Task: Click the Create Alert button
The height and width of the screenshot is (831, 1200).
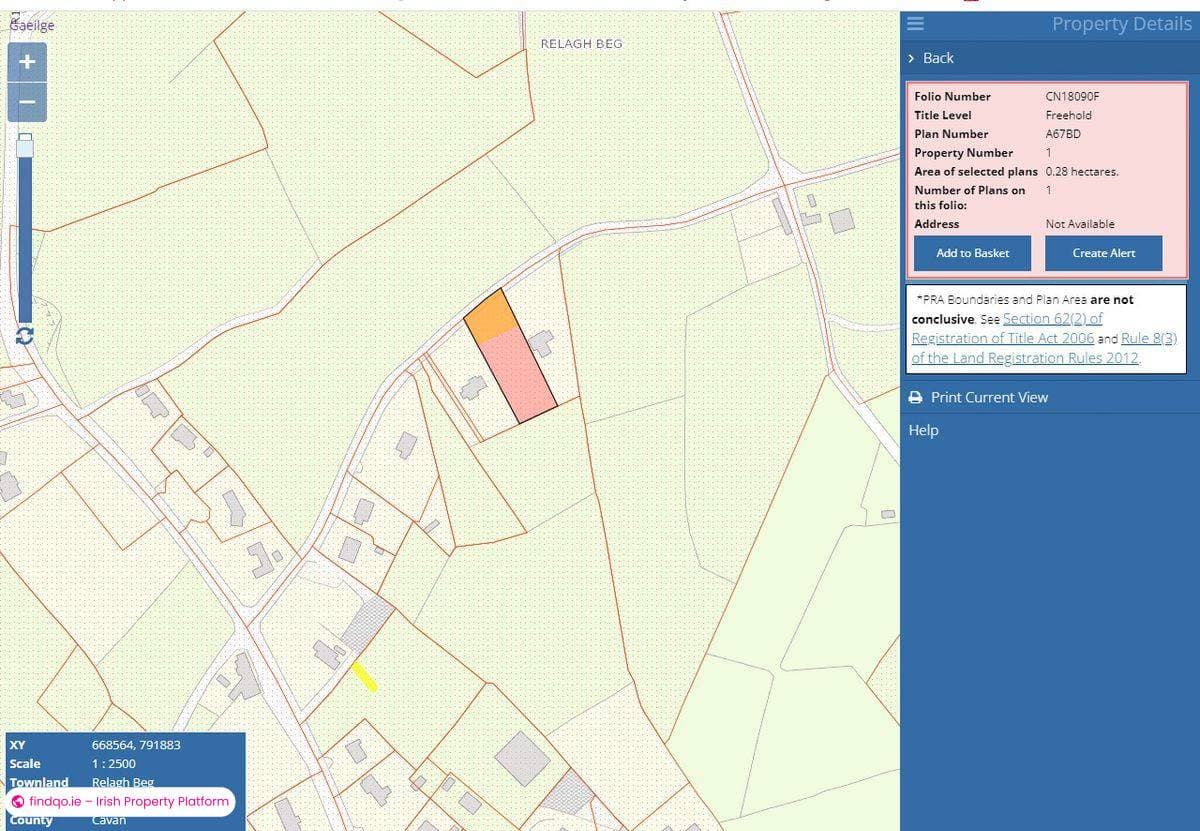Action: tap(1103, 253)
